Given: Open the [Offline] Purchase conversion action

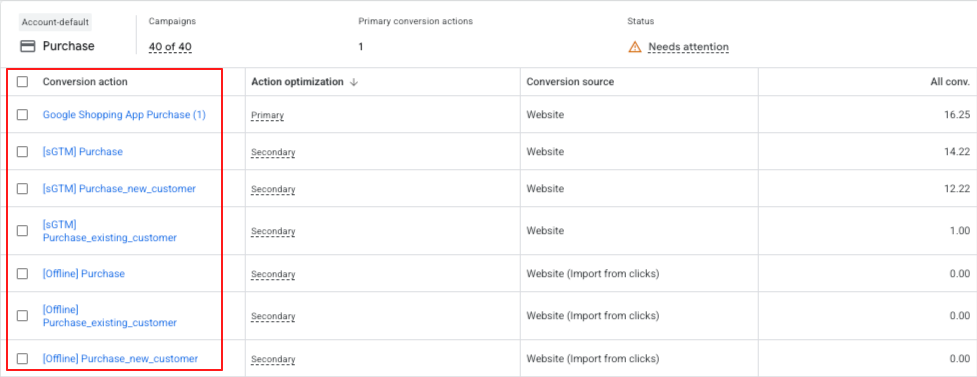Looking at the screenshot, I should 83,274.
